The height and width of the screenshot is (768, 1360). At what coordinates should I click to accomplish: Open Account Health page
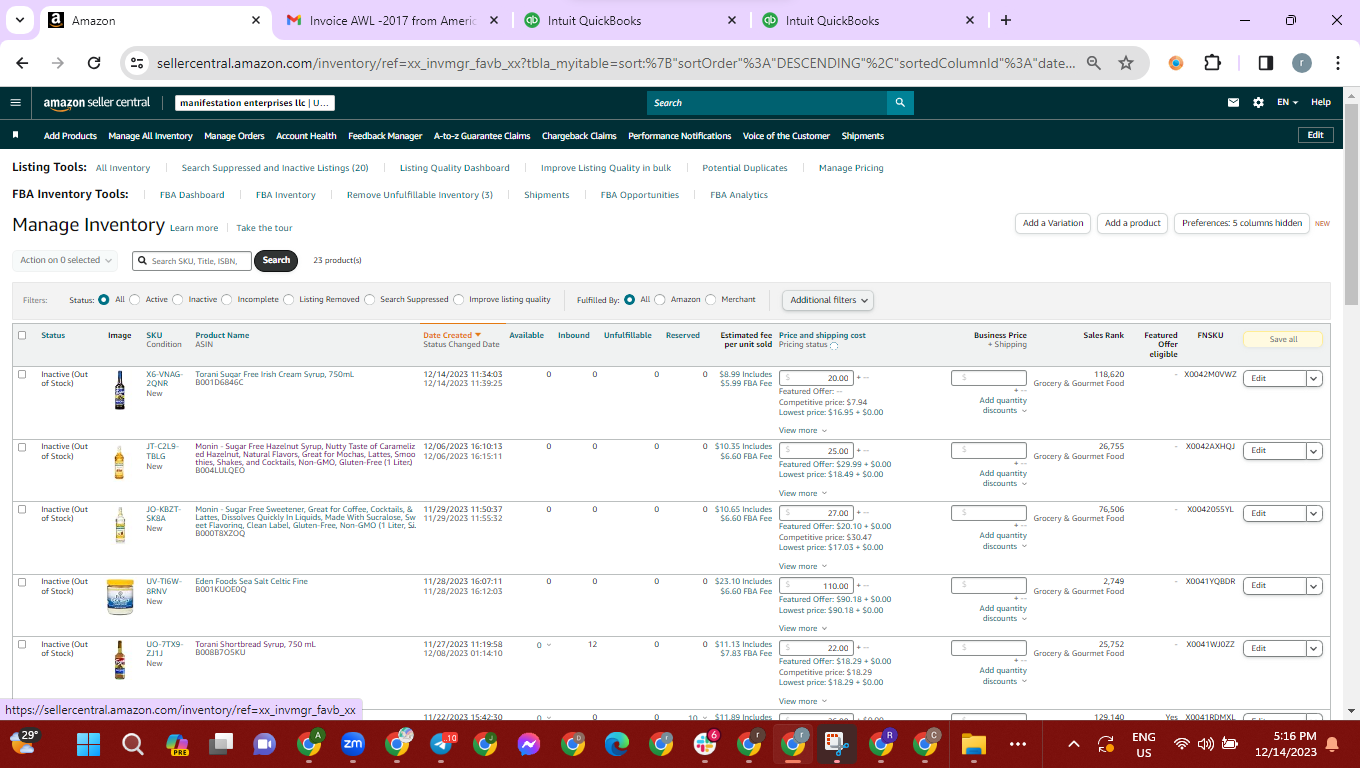coord(306,136)
